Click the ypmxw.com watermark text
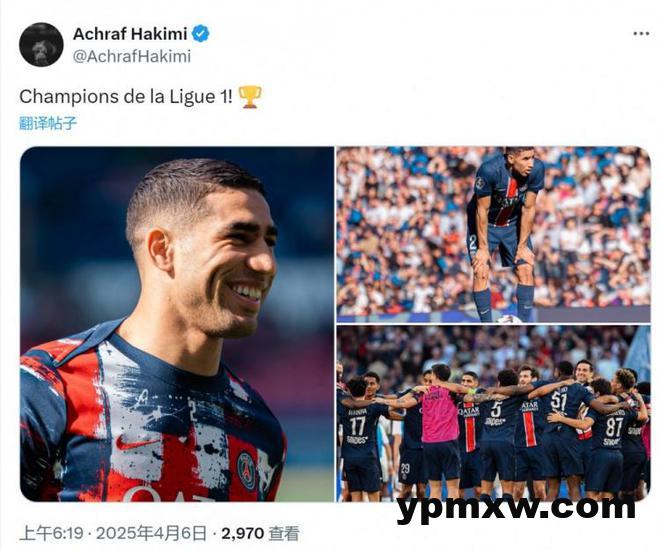Image resolution: width=660 pixels, height=550 pixels. (516, 507)
